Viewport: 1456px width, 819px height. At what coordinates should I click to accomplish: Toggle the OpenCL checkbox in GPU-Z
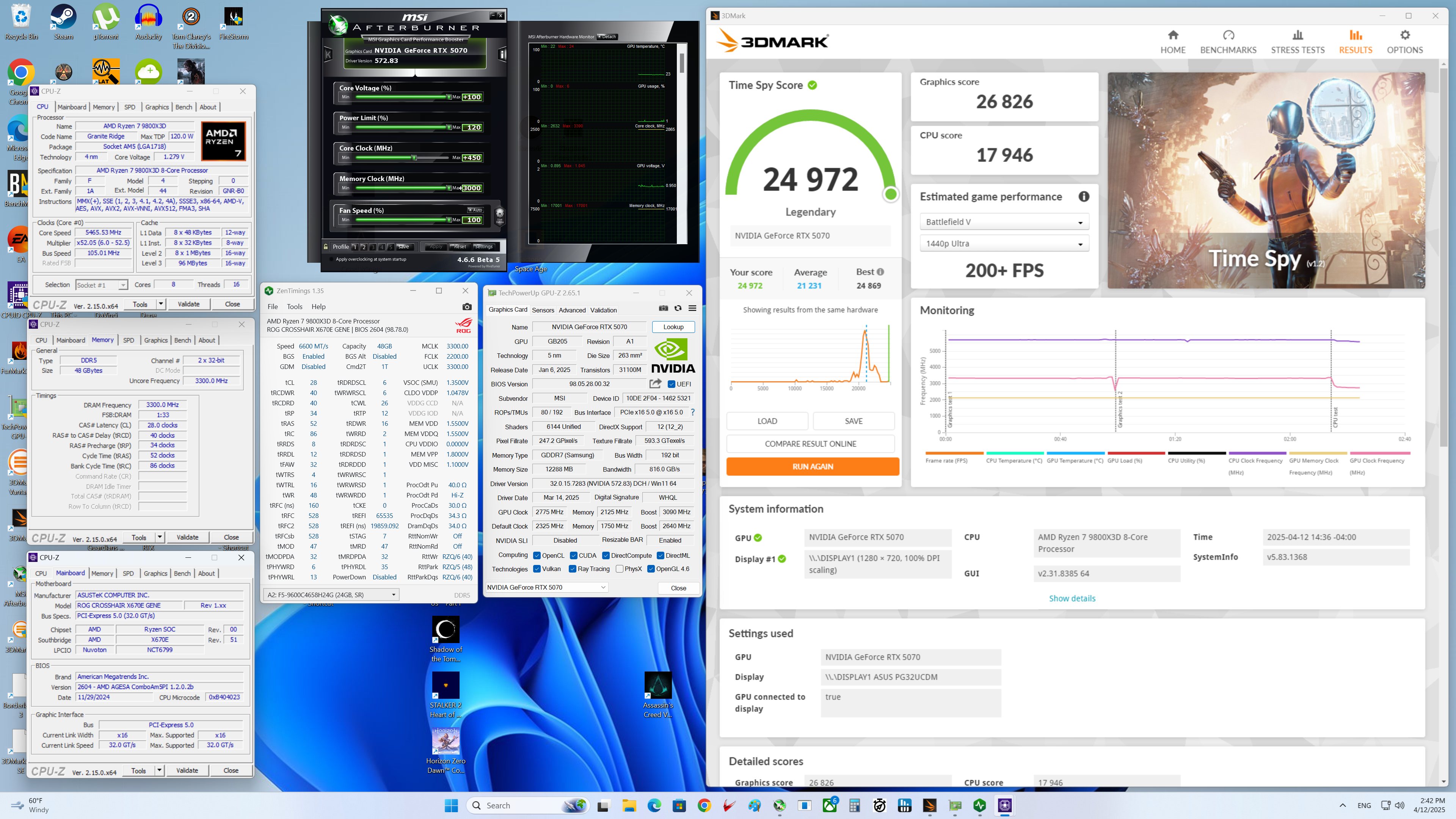coord(537,555)
